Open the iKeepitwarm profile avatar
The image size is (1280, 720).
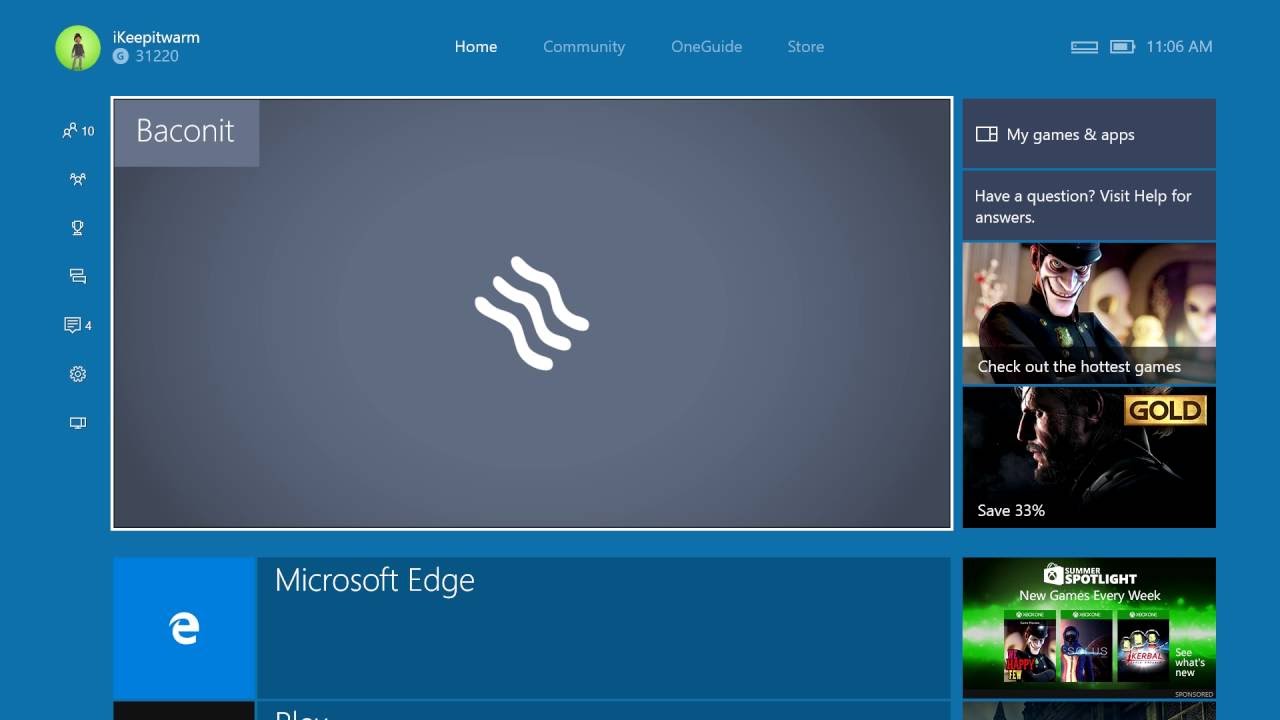coord(78,48)
